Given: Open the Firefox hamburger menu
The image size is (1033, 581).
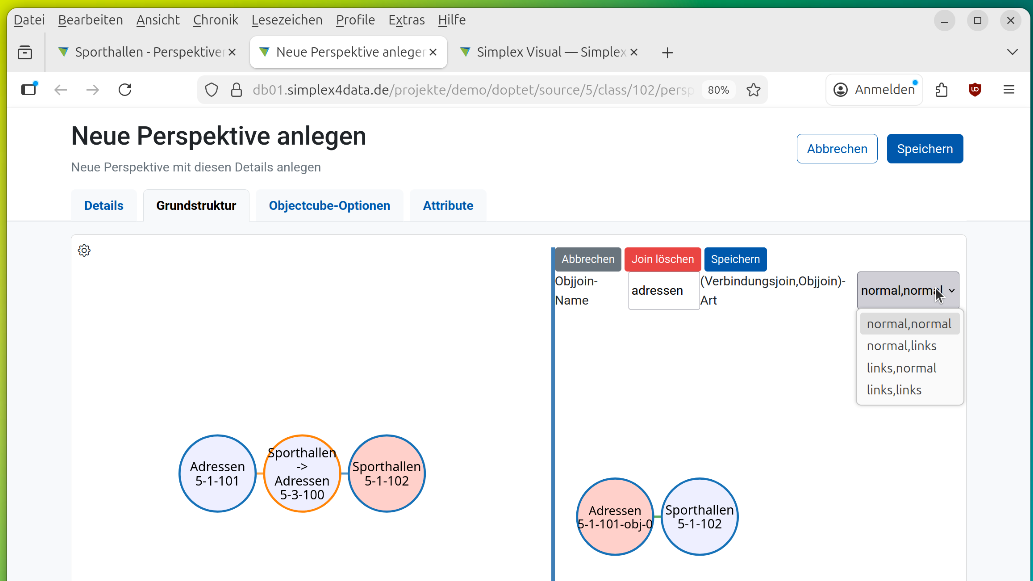Looking at the screenshot, I should (1008, 90).
